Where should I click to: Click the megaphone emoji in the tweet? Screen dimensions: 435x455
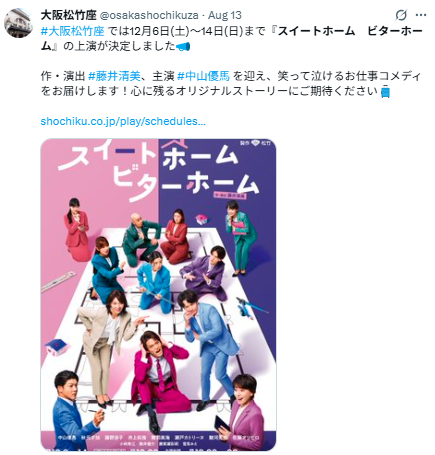point(183,46)
